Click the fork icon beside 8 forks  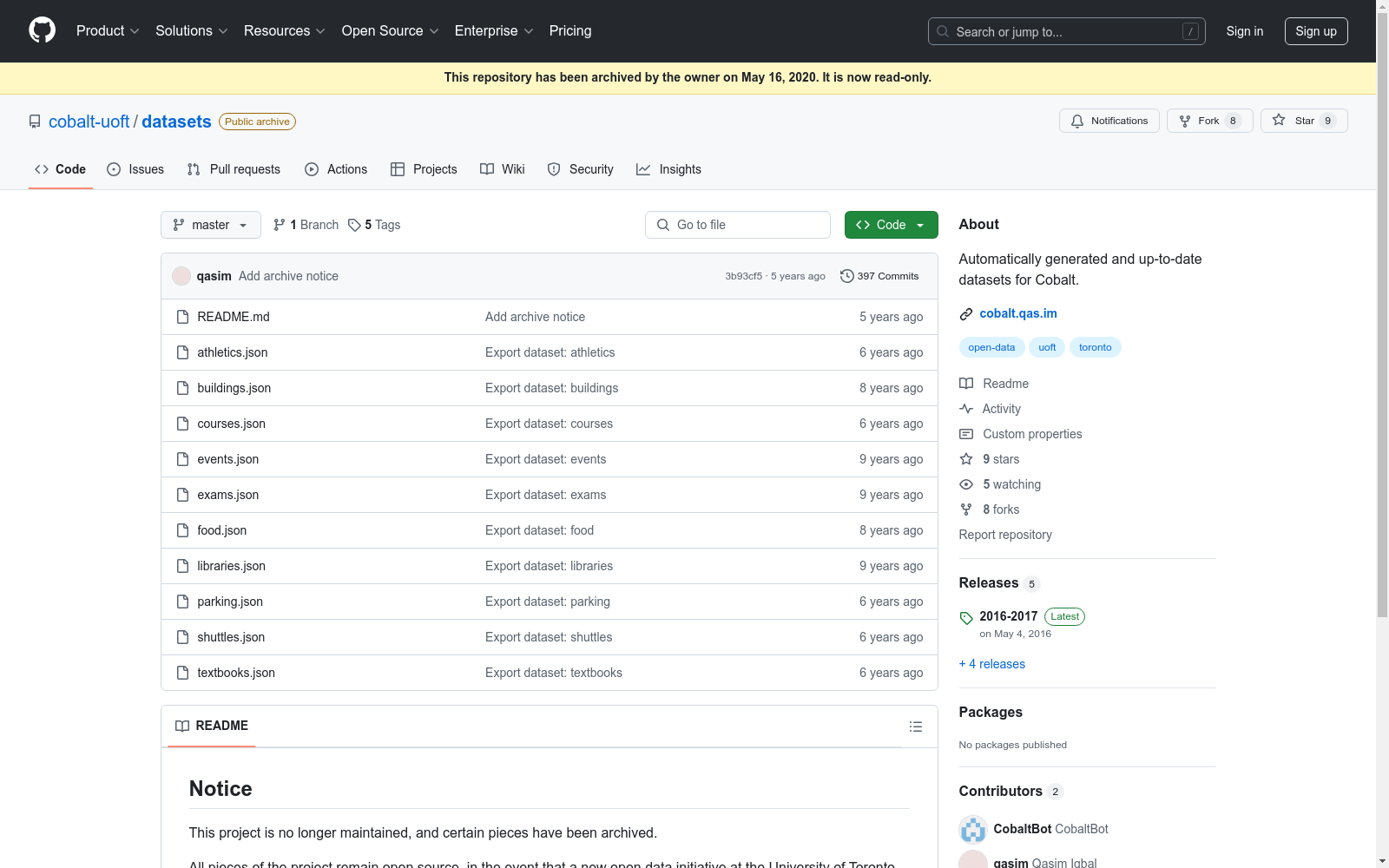click(x=966, y=510)
